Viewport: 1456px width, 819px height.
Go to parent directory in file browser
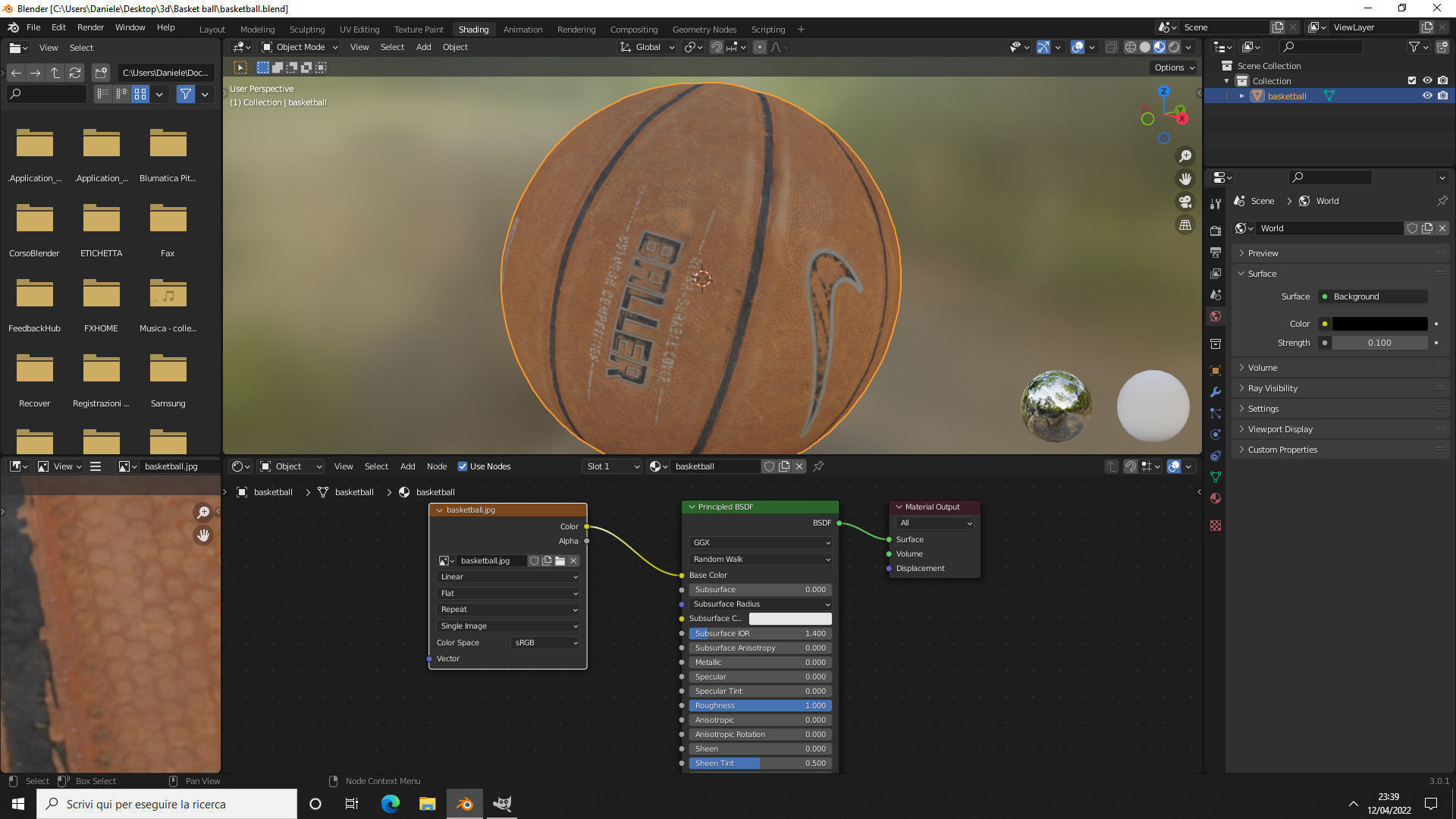[55, 73]
